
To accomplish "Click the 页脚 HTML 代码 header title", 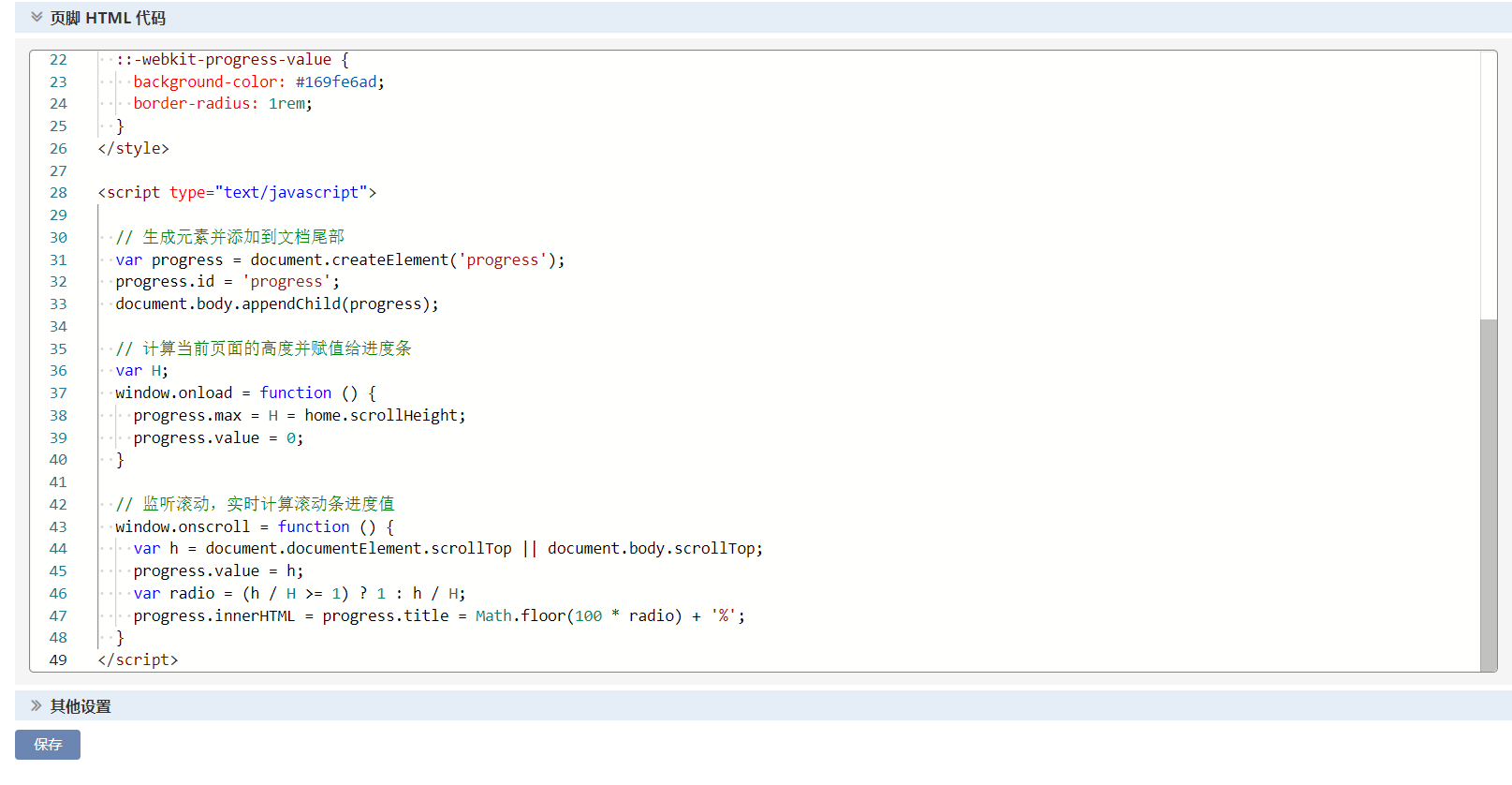I will pos(108,18).
